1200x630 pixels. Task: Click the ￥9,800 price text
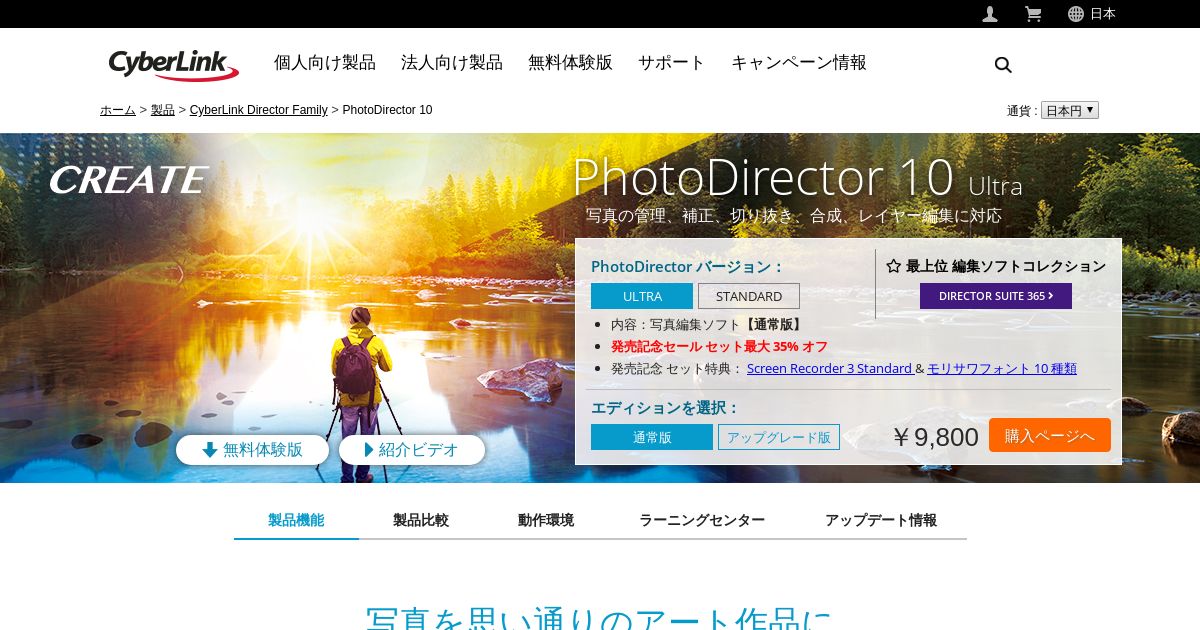tap(935, 437)
